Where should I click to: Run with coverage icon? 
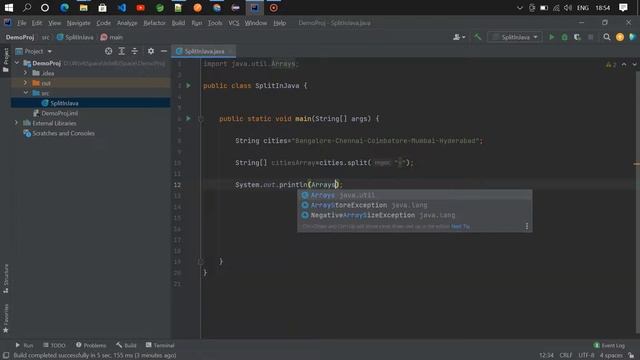[x=577, y=37]
